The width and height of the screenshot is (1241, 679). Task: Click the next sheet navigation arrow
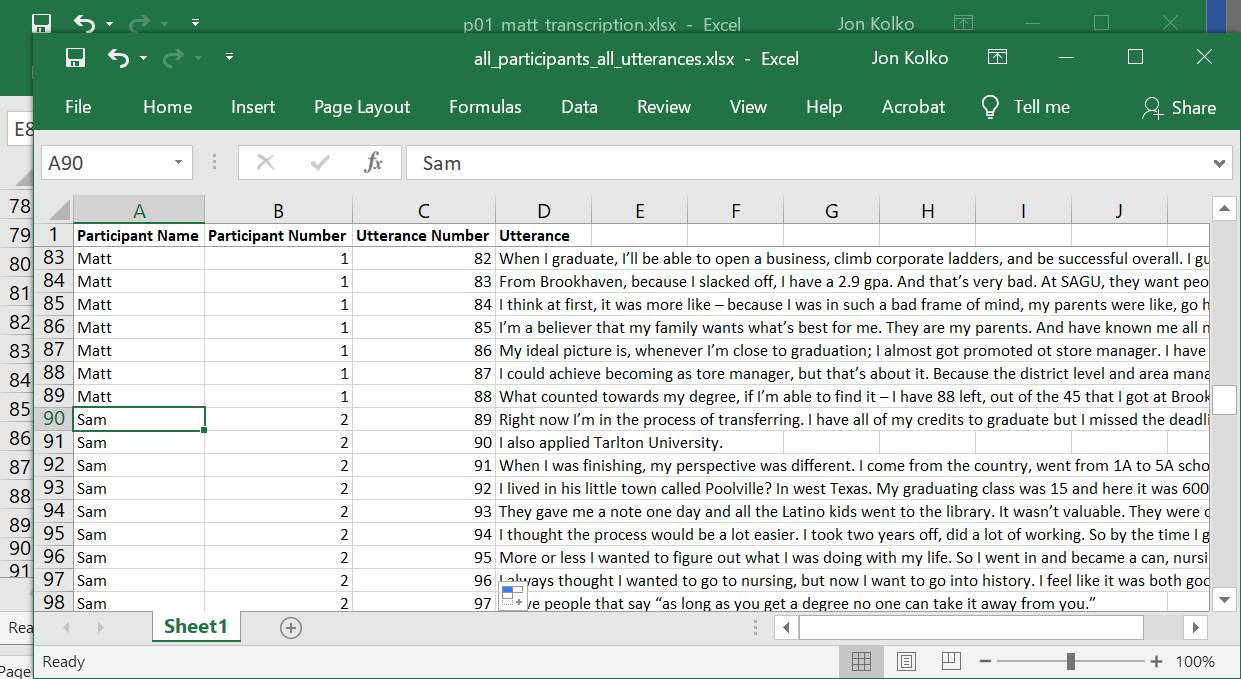tap(100, 627)
